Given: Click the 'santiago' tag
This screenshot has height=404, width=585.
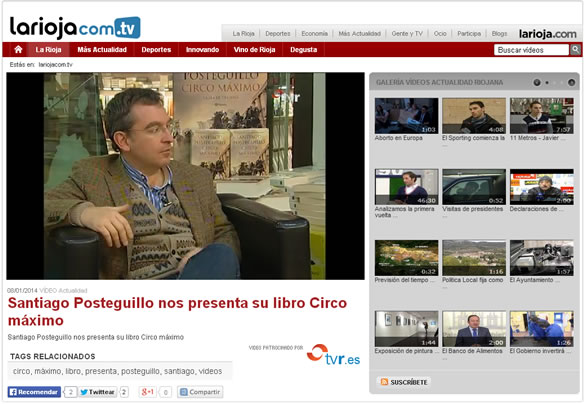Looking at the screenshot, I should click(x=179, y=372).
